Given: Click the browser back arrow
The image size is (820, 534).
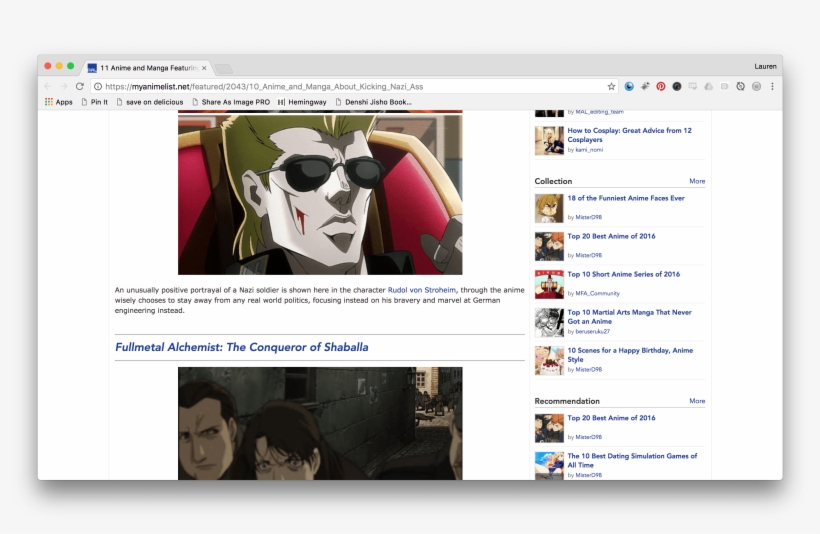Looking at the screenshot, I should [x=48, y=86].
